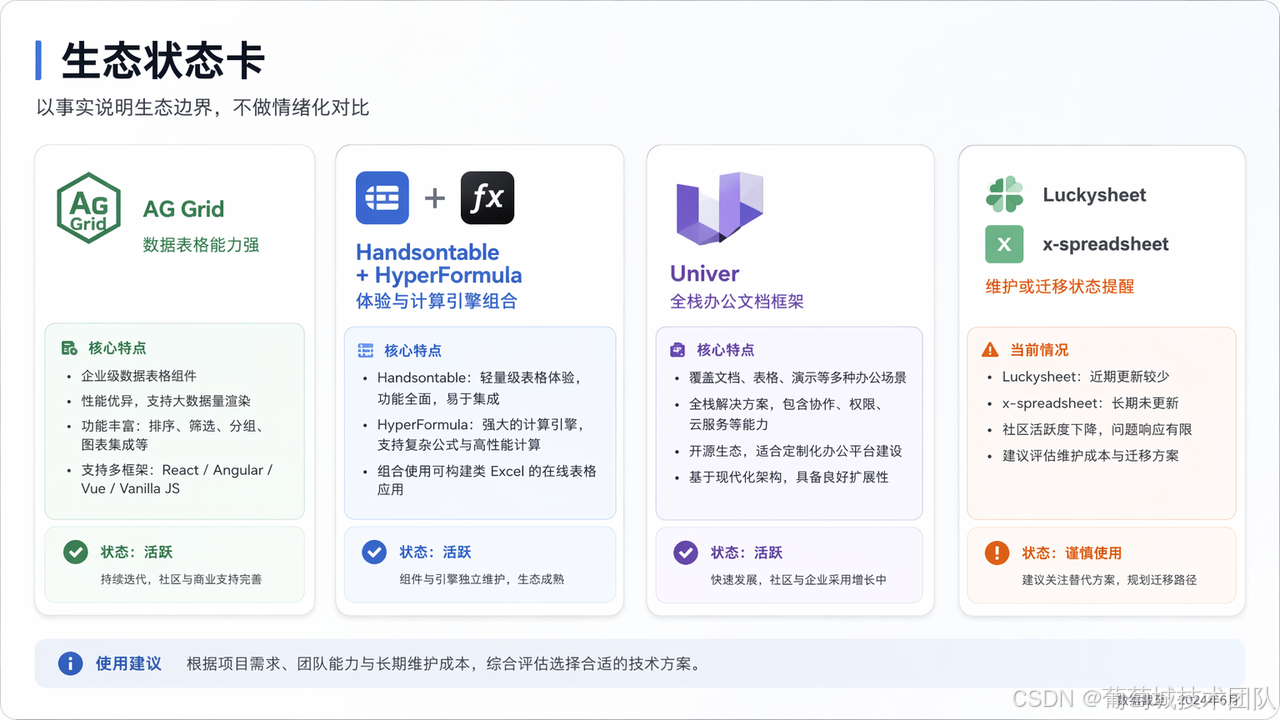1280x720 pixels.
Task: Click the Luckysheet clover logo
Action: pos(1004,195)
